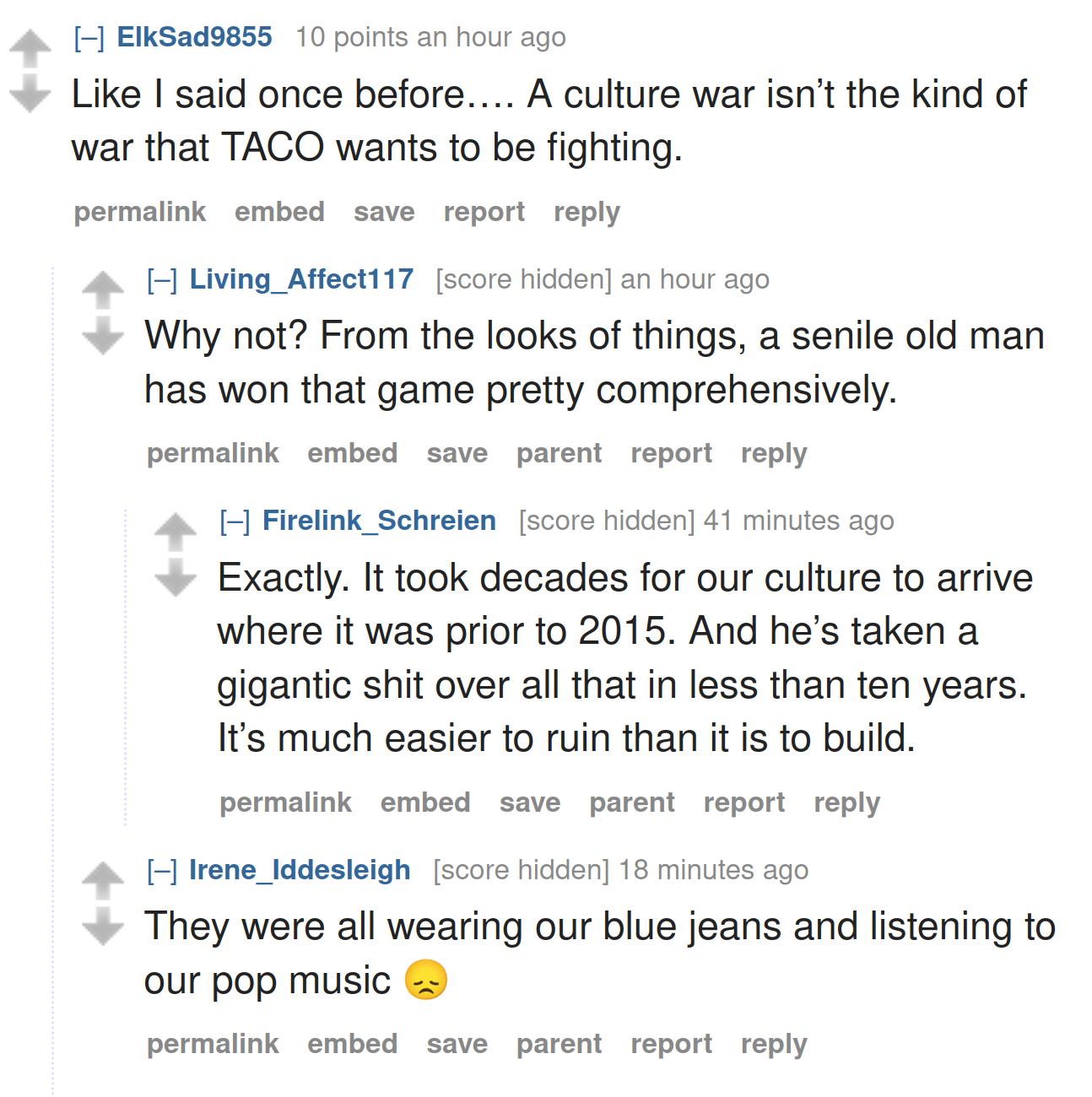1092x1097 pixels.
Task: Open Firelink_Schreien's user profile
Action: point(379,521)
